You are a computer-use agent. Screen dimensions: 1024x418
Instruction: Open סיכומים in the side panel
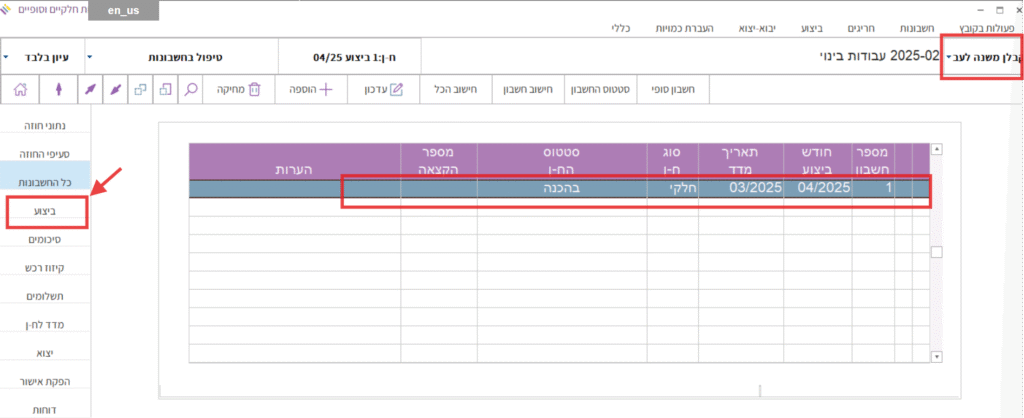click(x=46, y=240)
